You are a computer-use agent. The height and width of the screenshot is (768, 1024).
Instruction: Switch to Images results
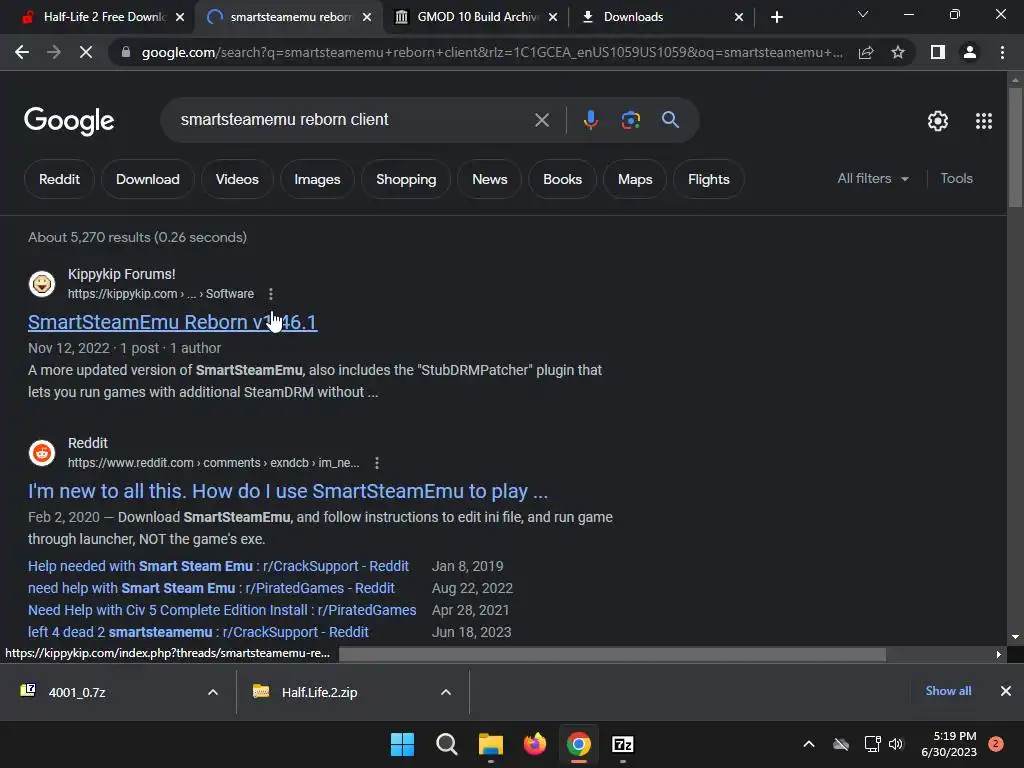[x=317, y=179]
